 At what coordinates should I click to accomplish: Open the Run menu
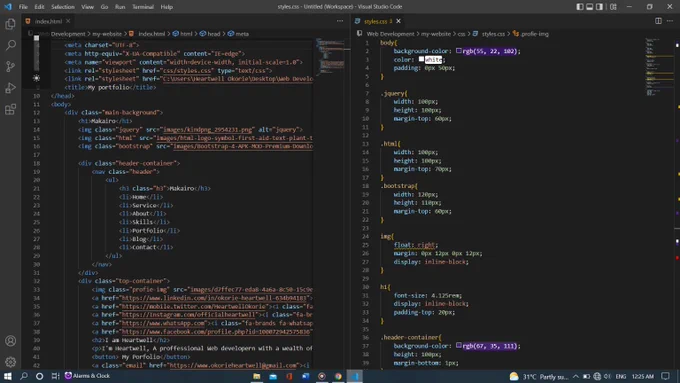coord(120,7)
